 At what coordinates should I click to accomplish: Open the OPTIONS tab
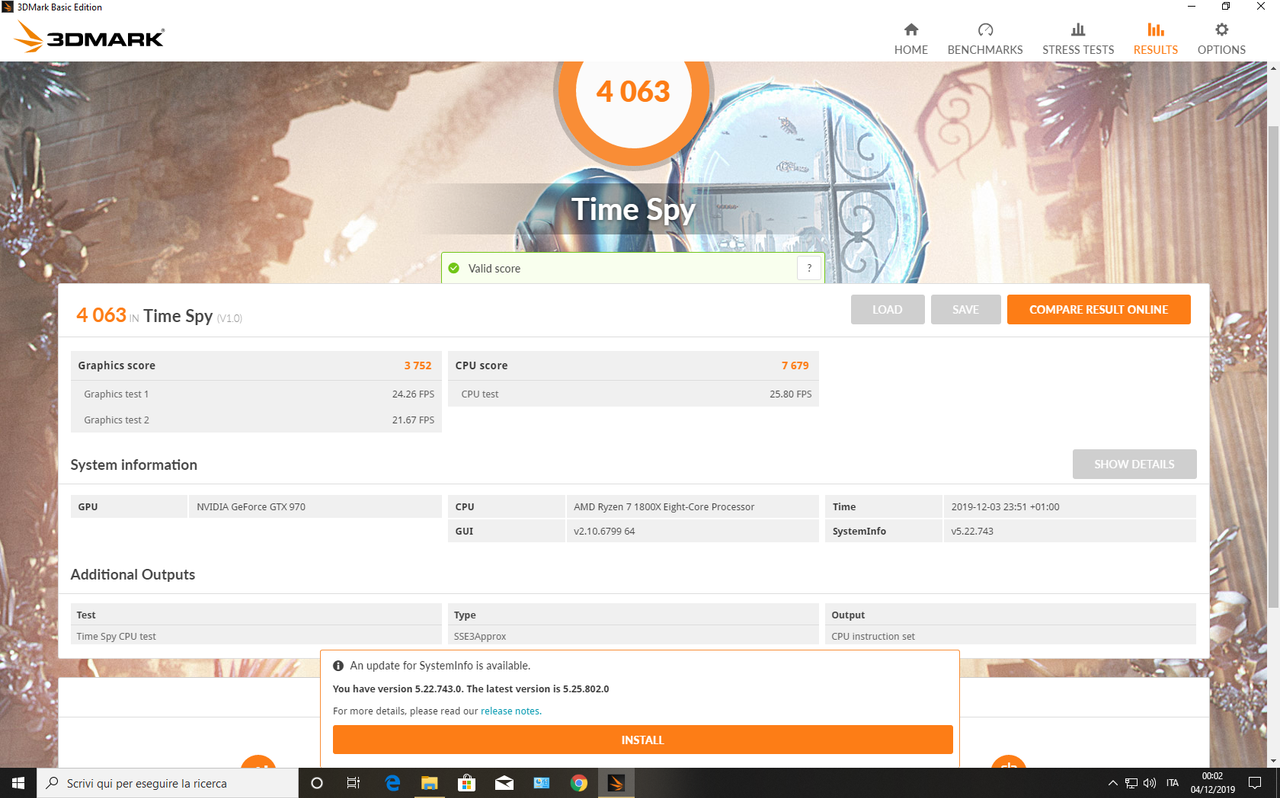click(x=1221, y=39)
